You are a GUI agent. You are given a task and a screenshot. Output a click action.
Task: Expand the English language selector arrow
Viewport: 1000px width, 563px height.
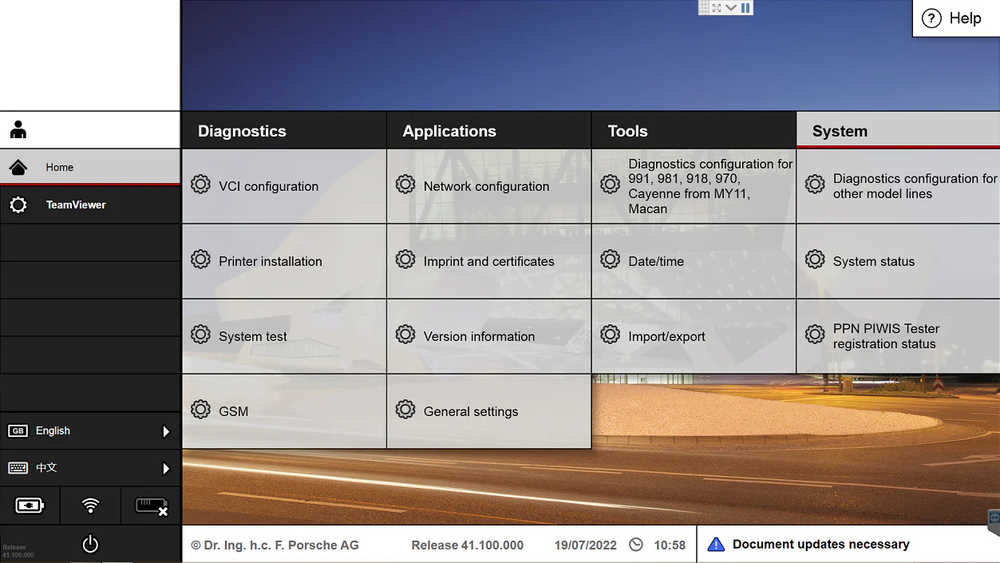(166, 432)
